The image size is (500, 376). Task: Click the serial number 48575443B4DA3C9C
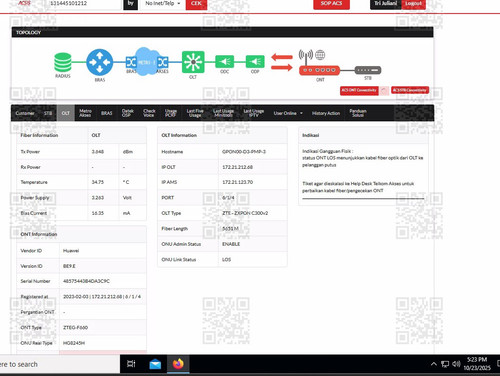(86, 281)
